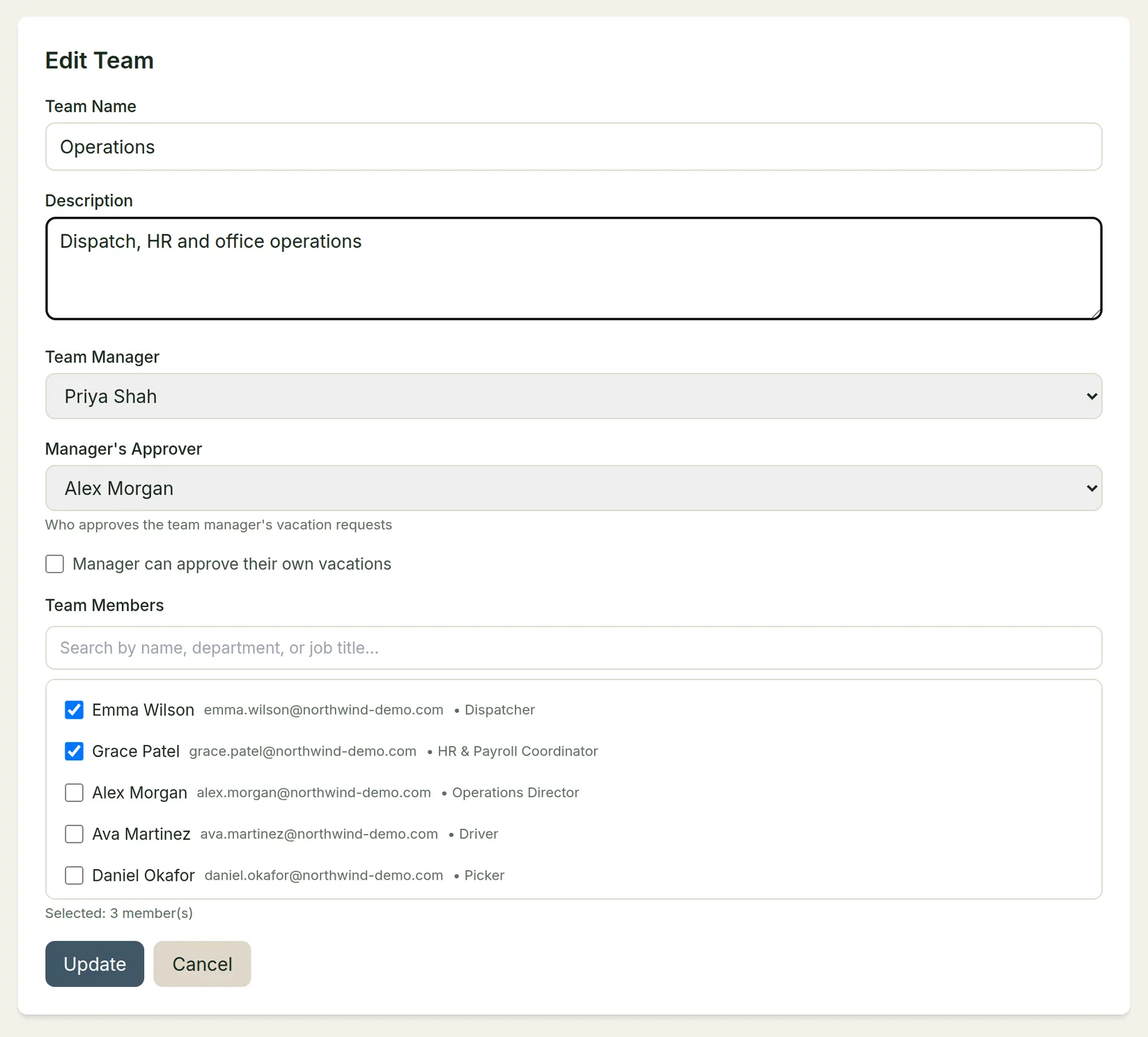Click the Description textarea resize handle

click(1096, 314)
